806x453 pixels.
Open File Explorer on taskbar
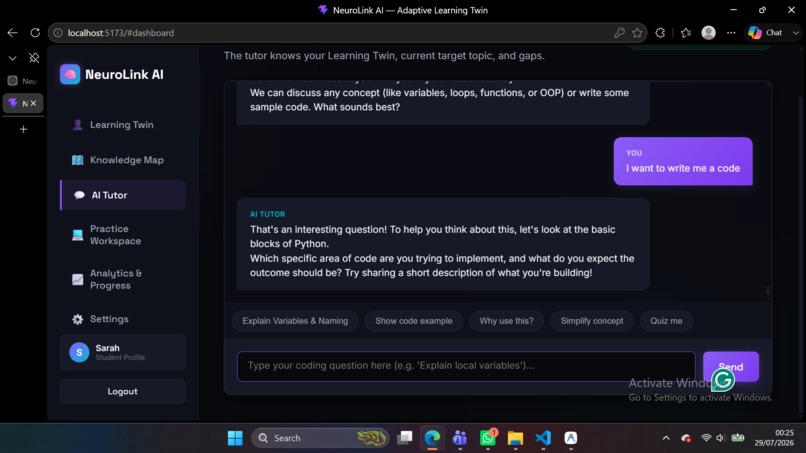(x=515, y=438)
